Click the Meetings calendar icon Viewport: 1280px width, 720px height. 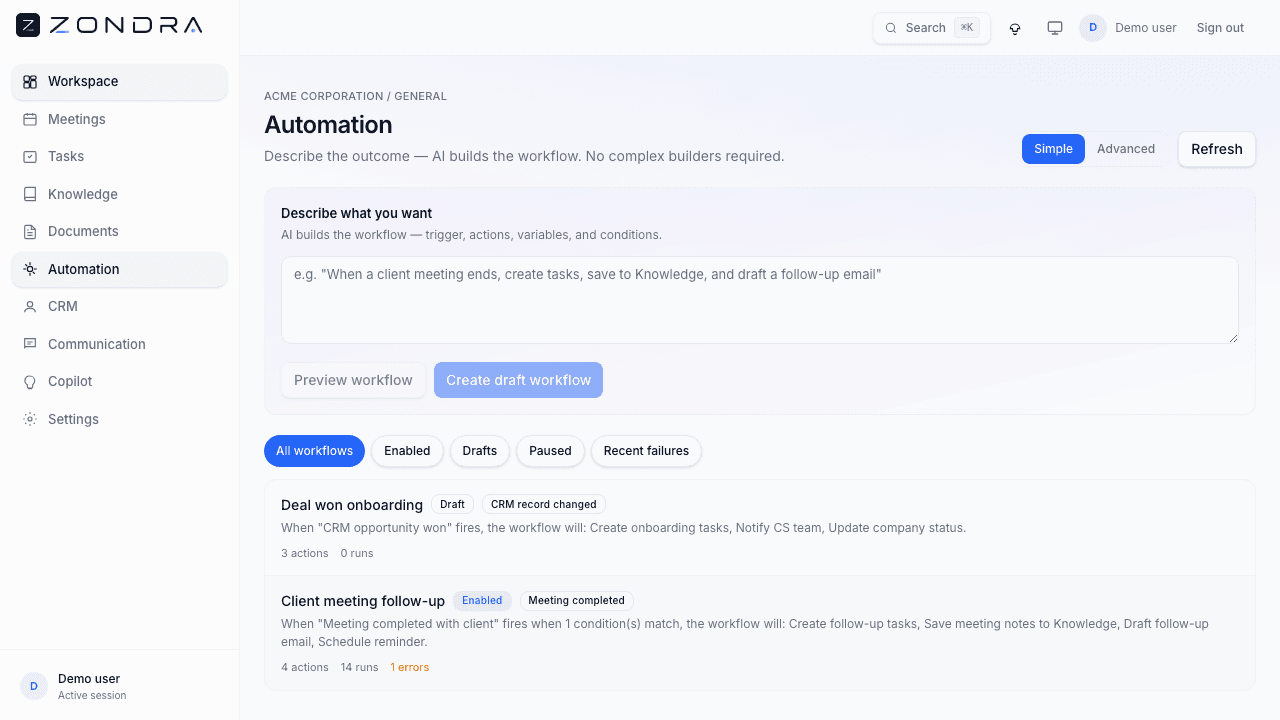pos(30,119)
